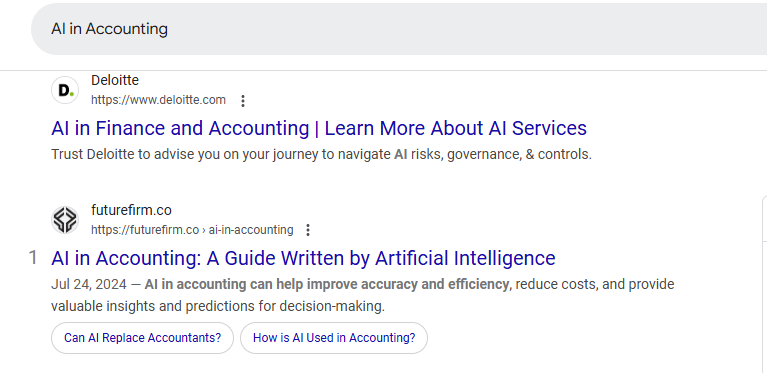Open "AI in Finance and Accounting" Deloitte result
The width and height of the screenshot is (767, 373).
click(319, 128)
